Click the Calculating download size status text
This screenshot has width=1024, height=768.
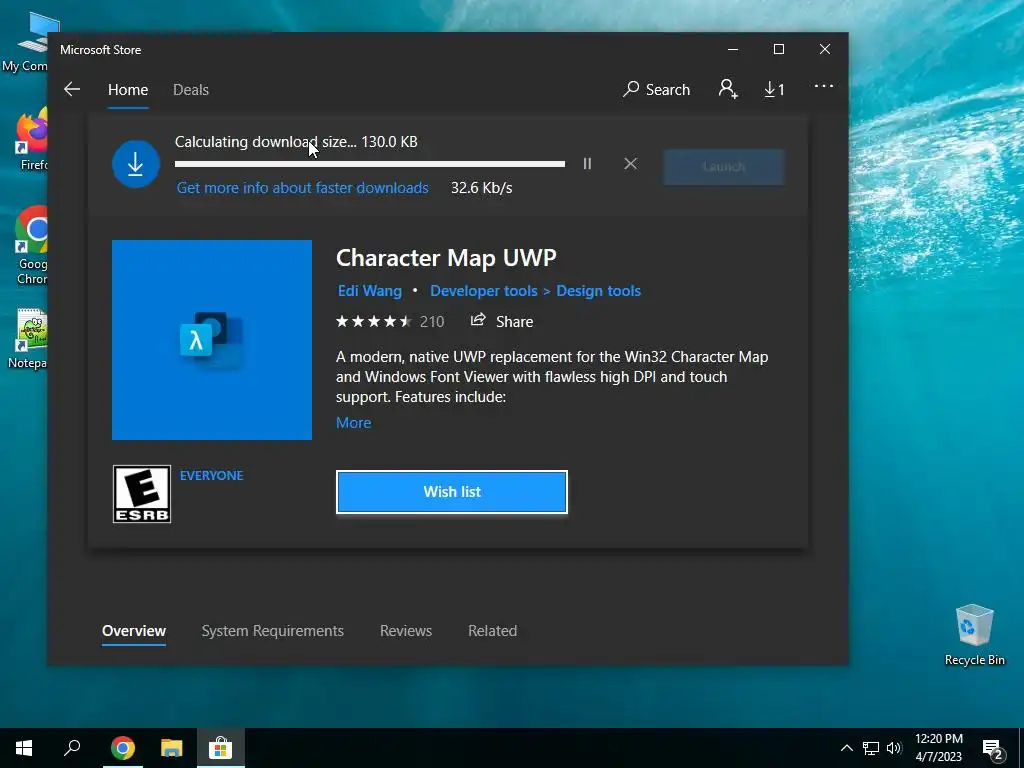[296, 142]
